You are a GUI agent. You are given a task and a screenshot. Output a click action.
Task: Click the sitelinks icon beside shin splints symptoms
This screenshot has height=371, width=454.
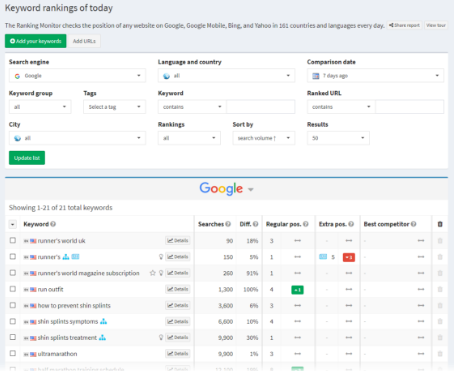tap(104, 321)
